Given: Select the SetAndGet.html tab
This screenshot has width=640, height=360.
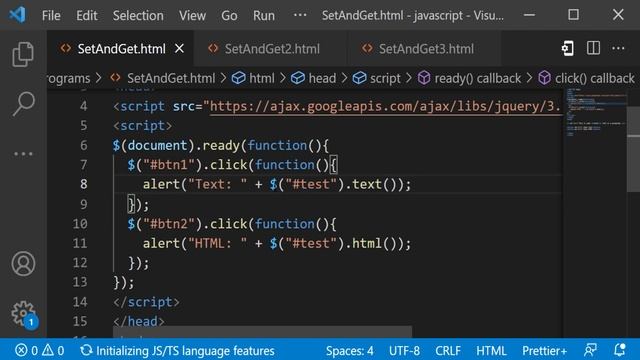Looking at the screenshot, I should click(x=120, y=49).
